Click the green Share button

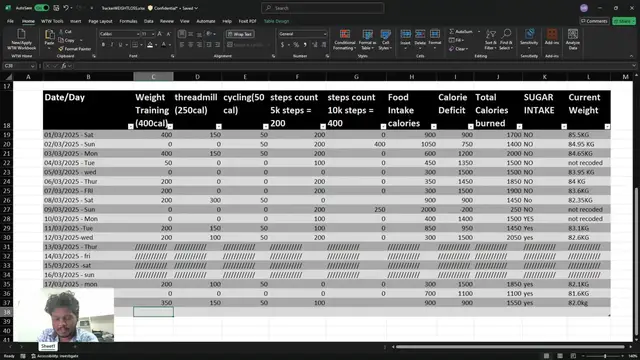(x=624, y=21)
